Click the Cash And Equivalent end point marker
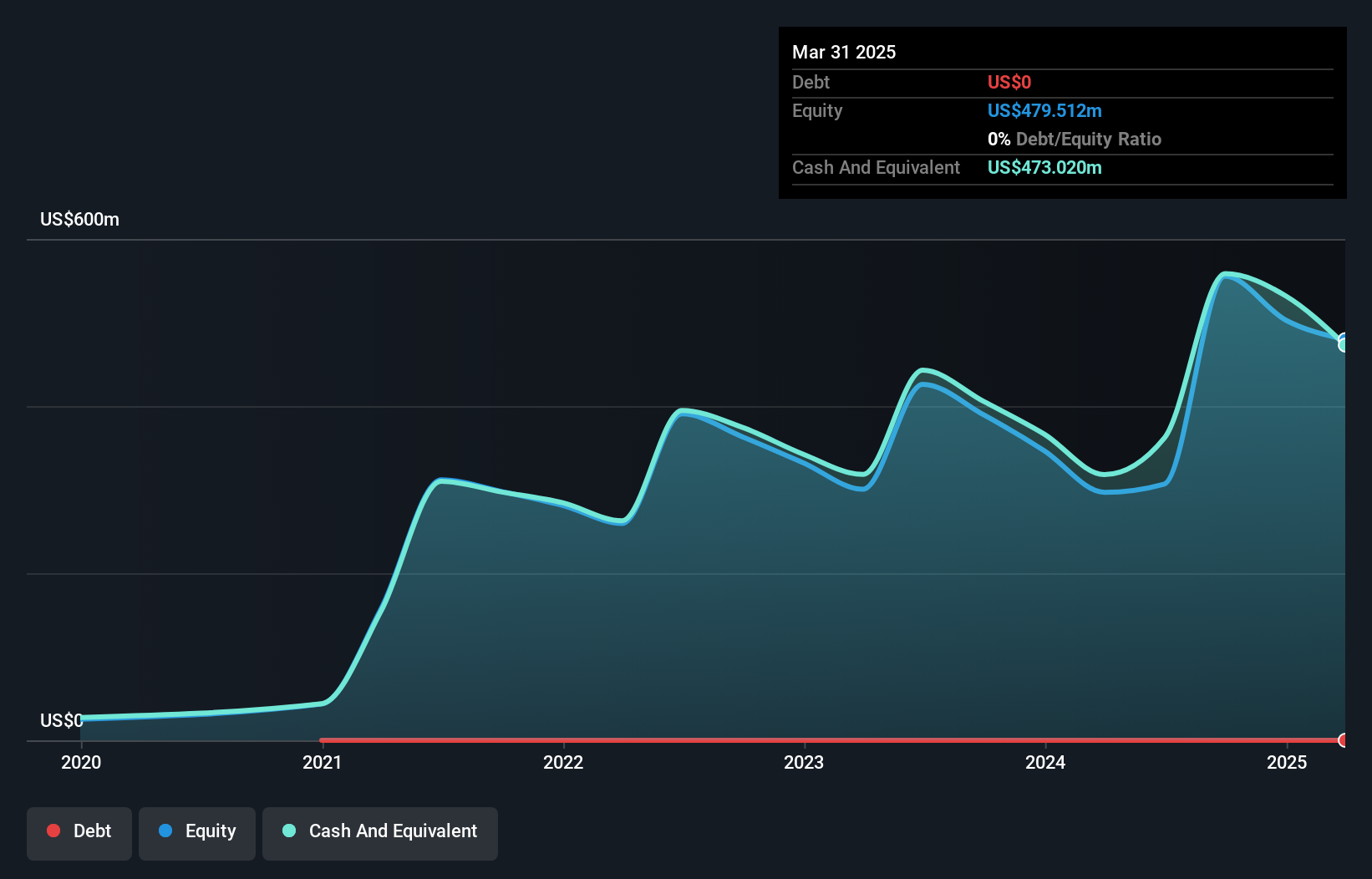Viewport: 1372px width, 879px height. tap(1344, 344)
